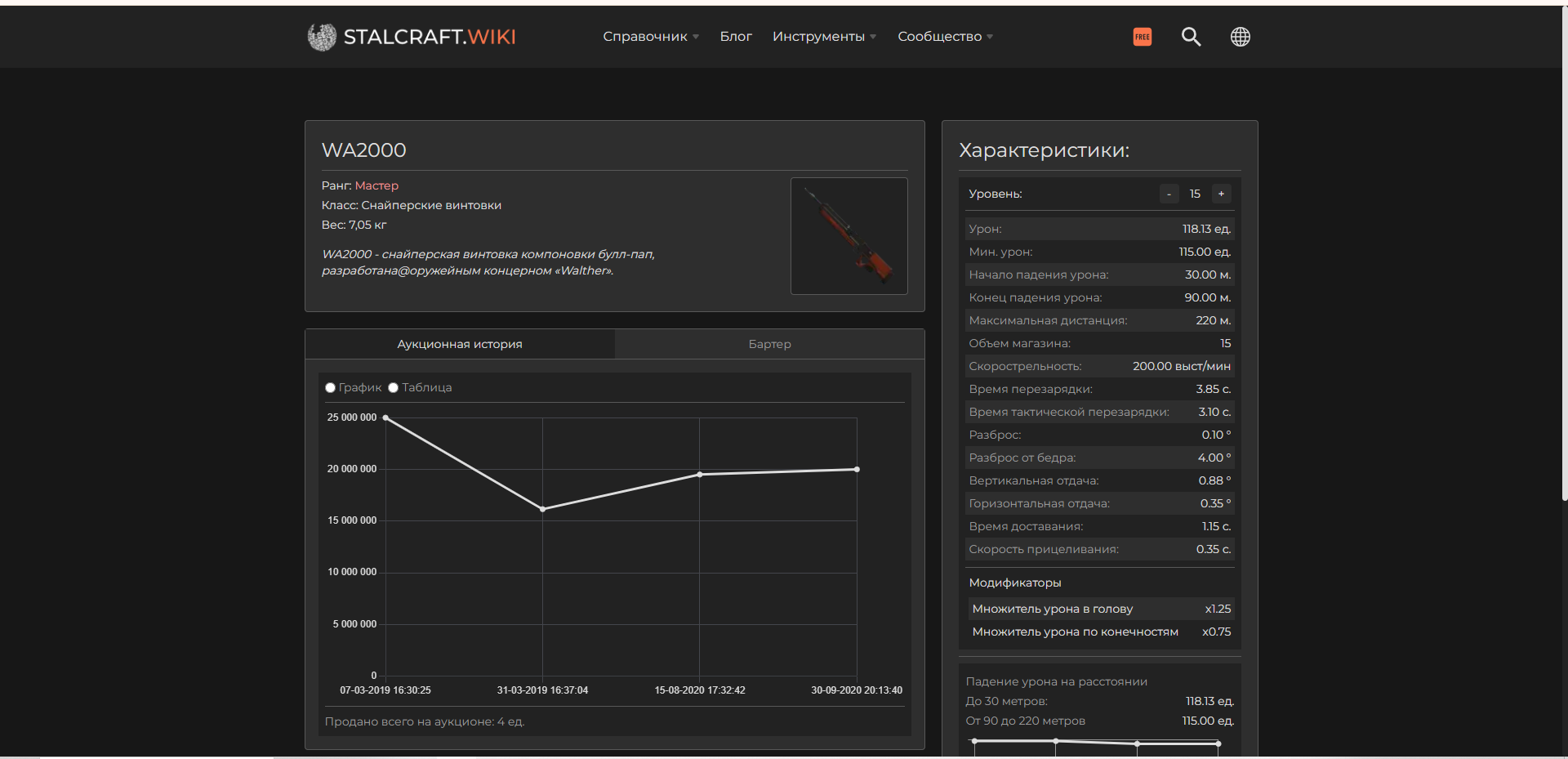Click the Горизонтальная отдача row
This screenshot has height=759, width=1568.
(1099, 503)
